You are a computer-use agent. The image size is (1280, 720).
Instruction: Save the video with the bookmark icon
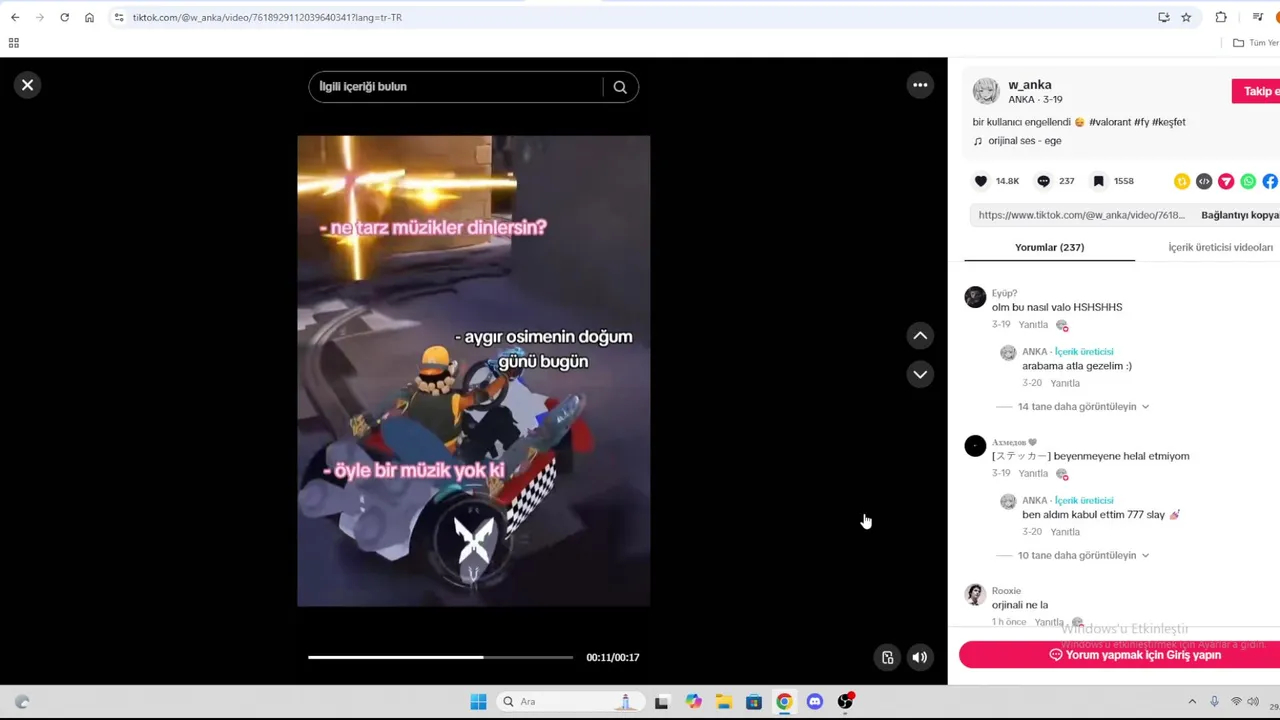point(1098,181)
